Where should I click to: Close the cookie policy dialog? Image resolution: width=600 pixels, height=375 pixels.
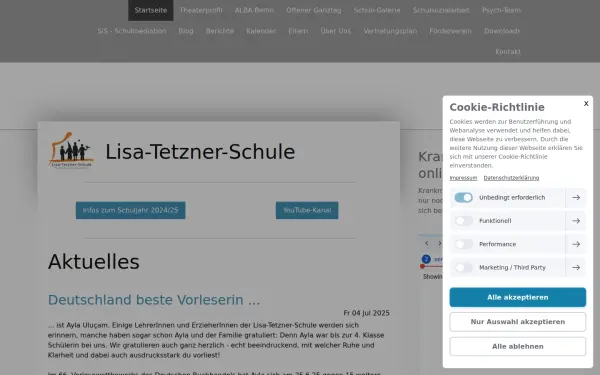(586, 104)
